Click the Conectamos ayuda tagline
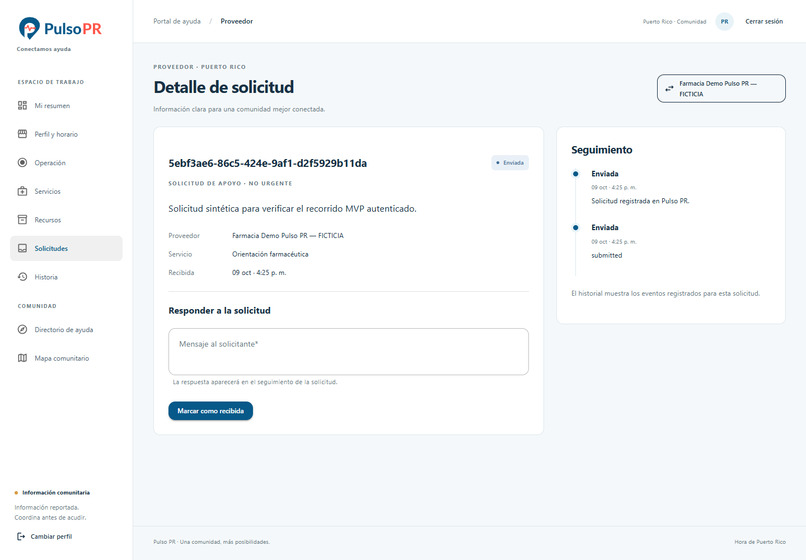The width and height of the screenshot is (806, 560). click(44, 49)
